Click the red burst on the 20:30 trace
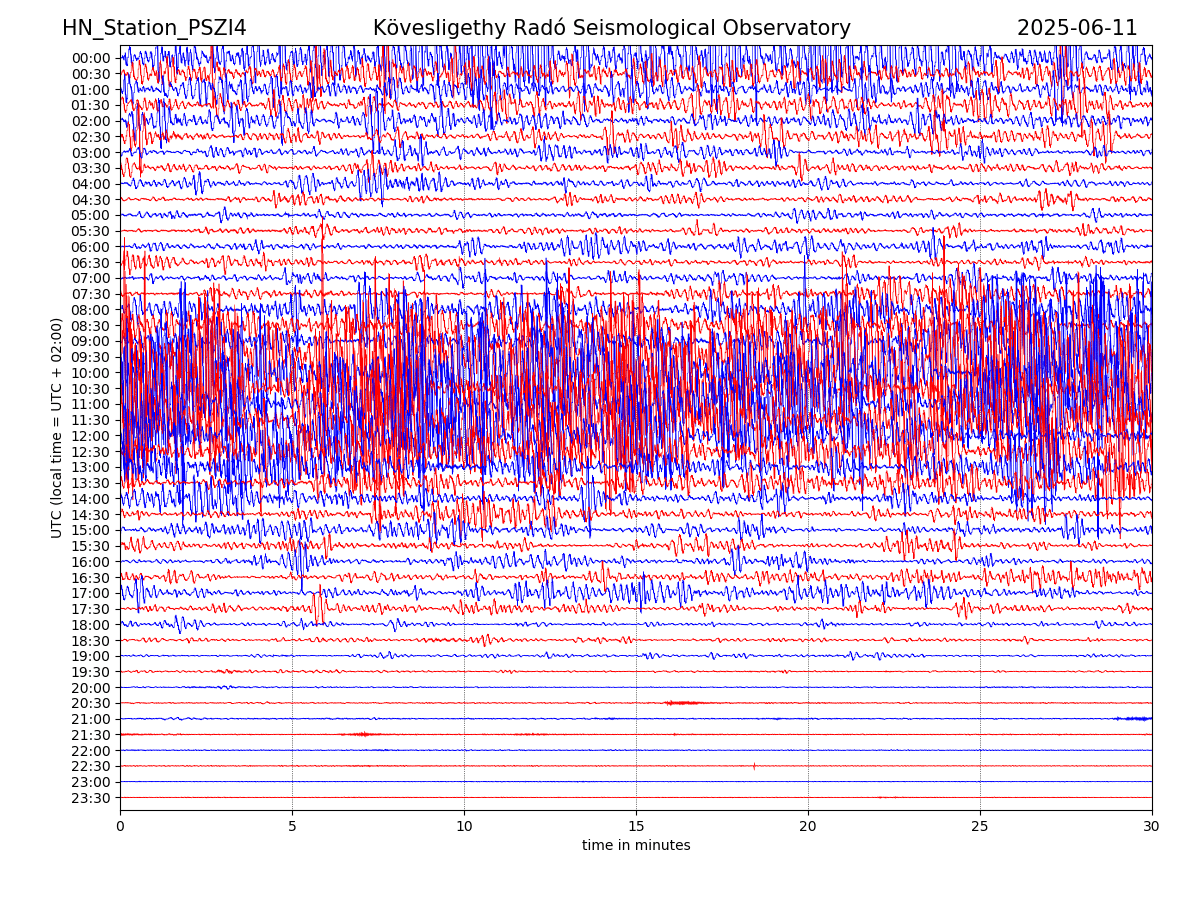The image size is (1200, 900). point(682,703)
